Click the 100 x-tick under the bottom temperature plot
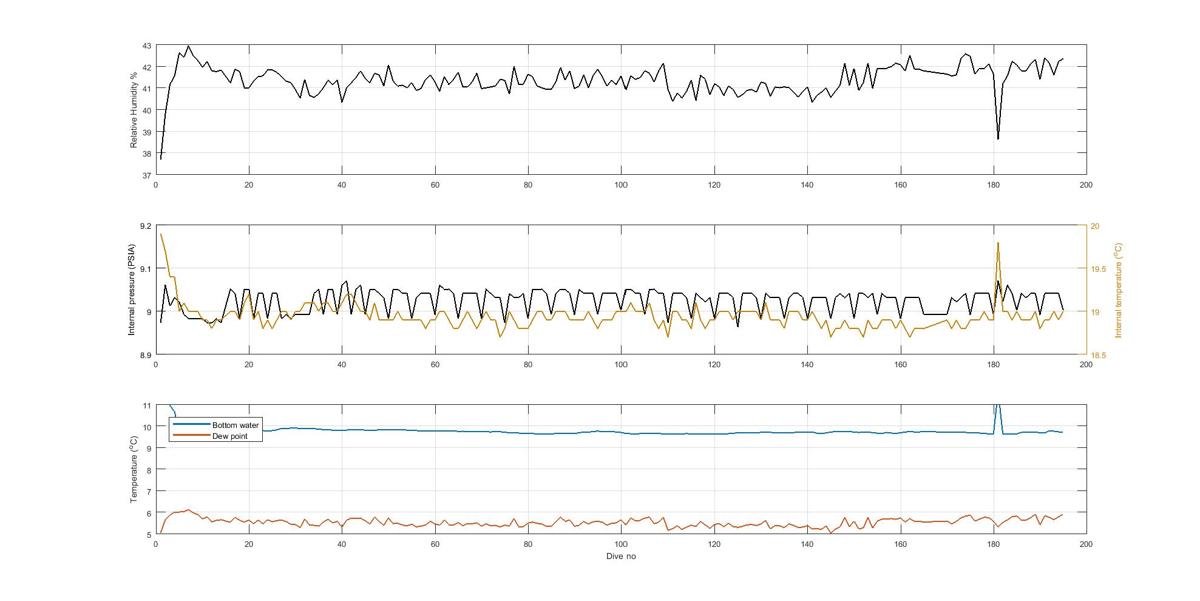Image resolution: width=1200 pixels, height=601 pixels. click(x=621, y=544)
